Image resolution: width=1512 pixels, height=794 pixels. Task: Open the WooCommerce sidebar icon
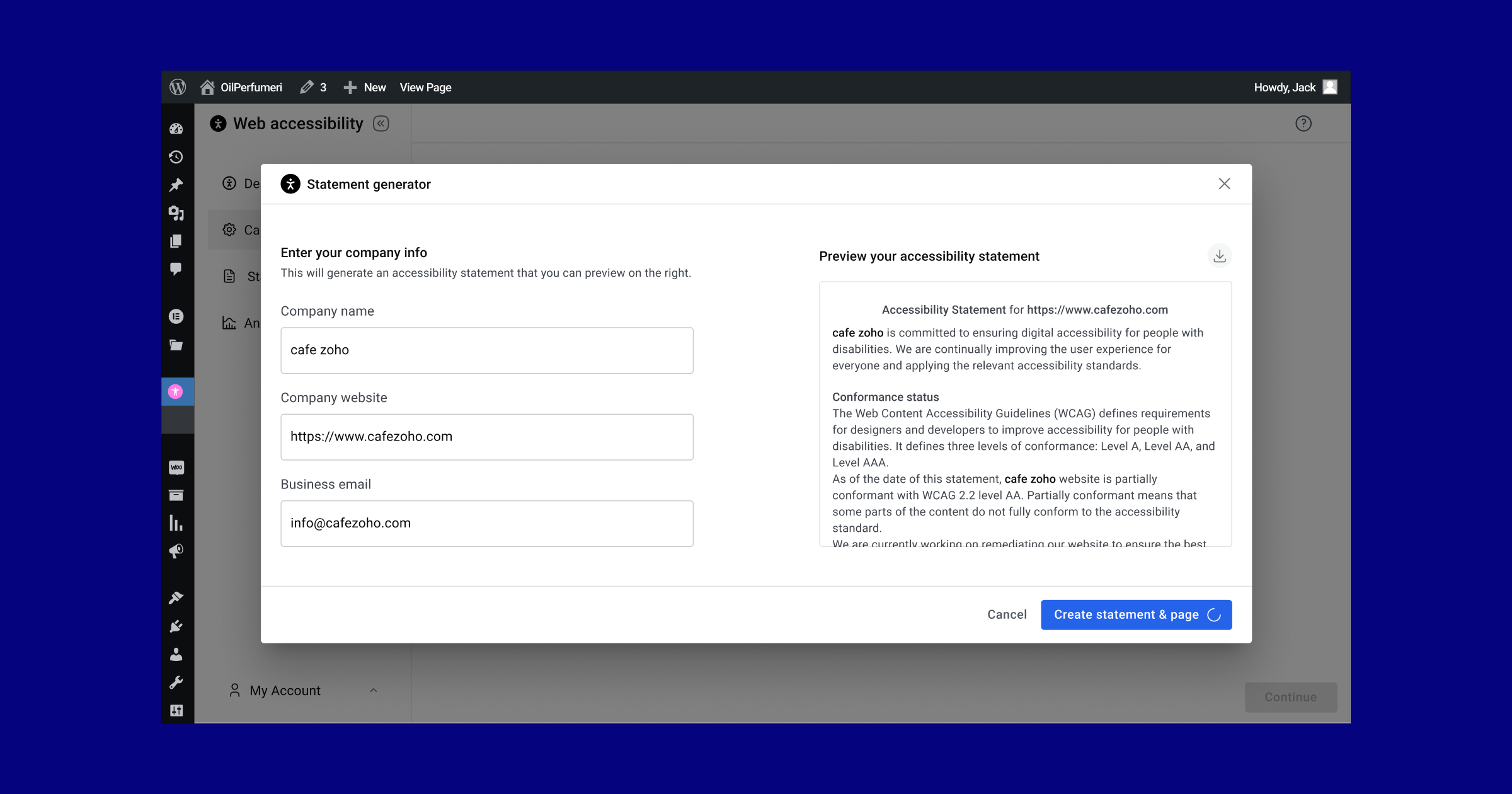(x=176, y=467)
